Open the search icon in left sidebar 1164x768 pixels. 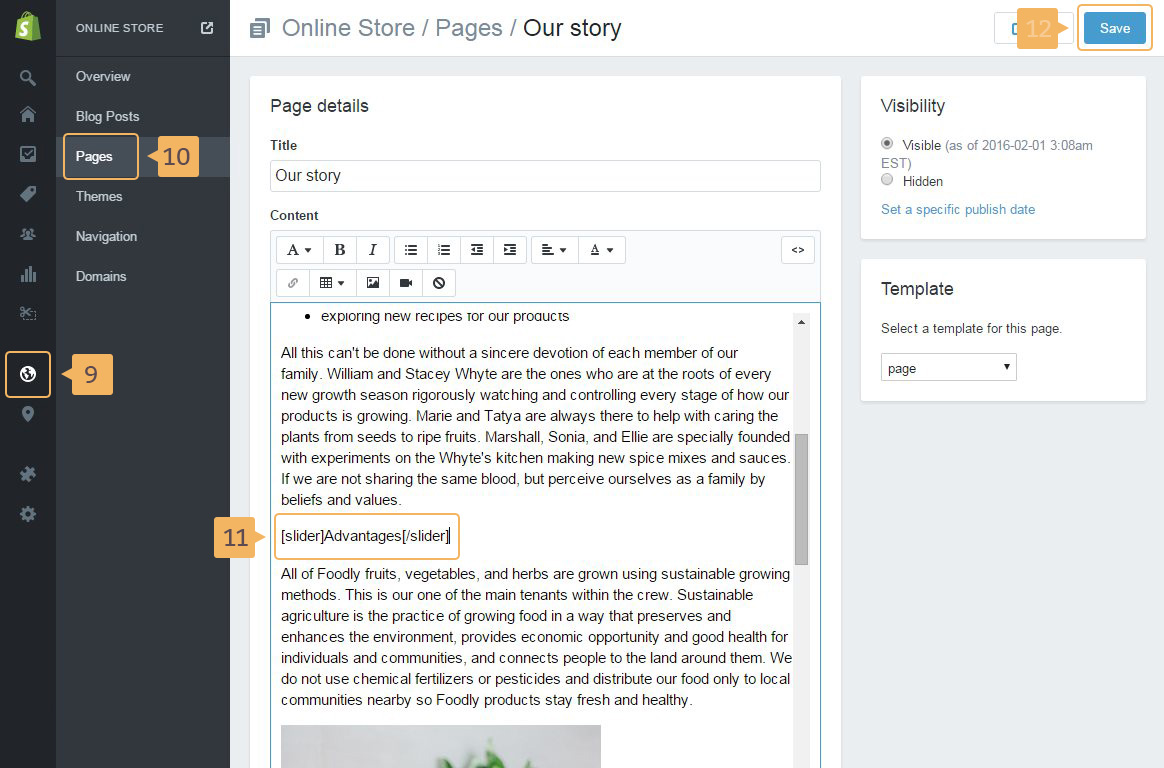(28, 78)
